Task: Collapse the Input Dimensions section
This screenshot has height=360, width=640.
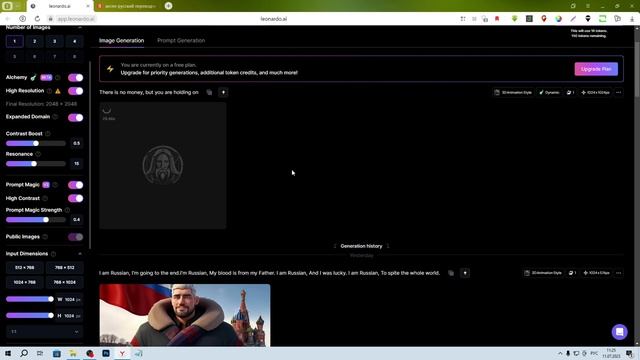Action: pyautogui.click(x=80, y=254)
